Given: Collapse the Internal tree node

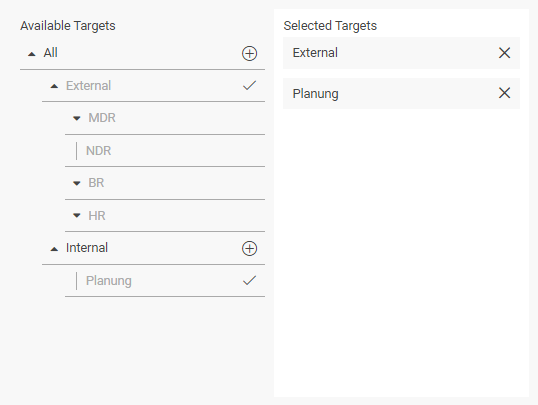Looking at the screenshot, I should [x=54, y=249].
